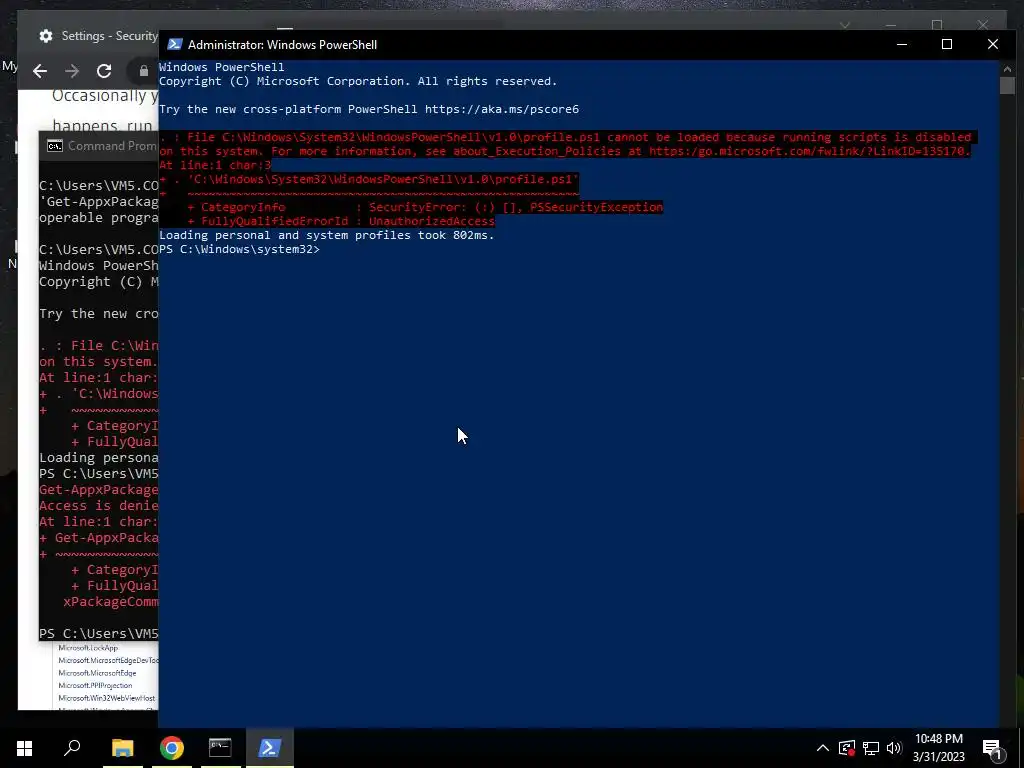
Task: Switch to Chrome in the taskbar
Action: click(x=172, y=748)
